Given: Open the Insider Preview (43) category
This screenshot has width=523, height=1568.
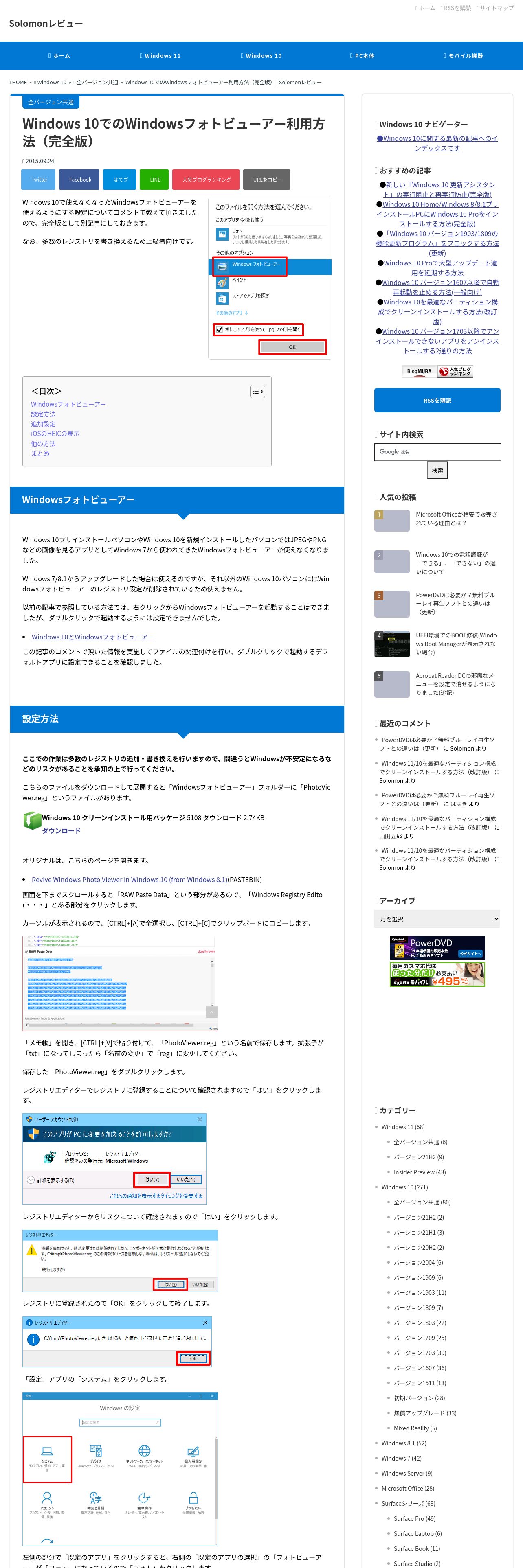Looking at the screenshot, I should tap(420, 1172).
